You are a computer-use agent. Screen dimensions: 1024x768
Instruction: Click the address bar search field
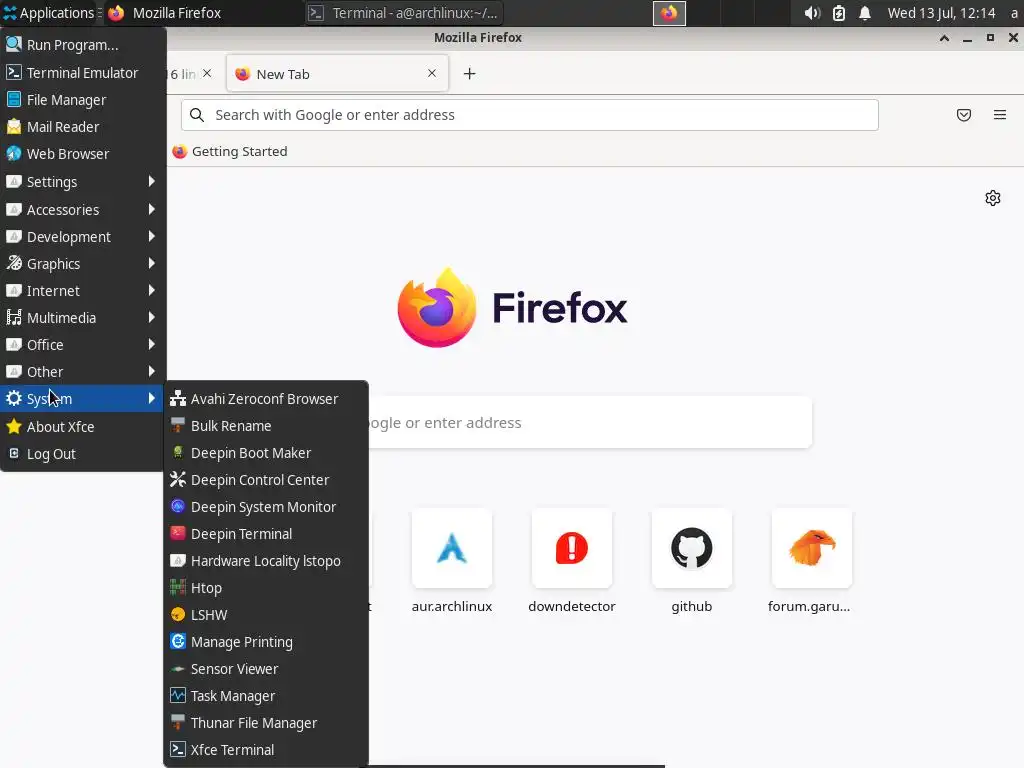point(530,115)
